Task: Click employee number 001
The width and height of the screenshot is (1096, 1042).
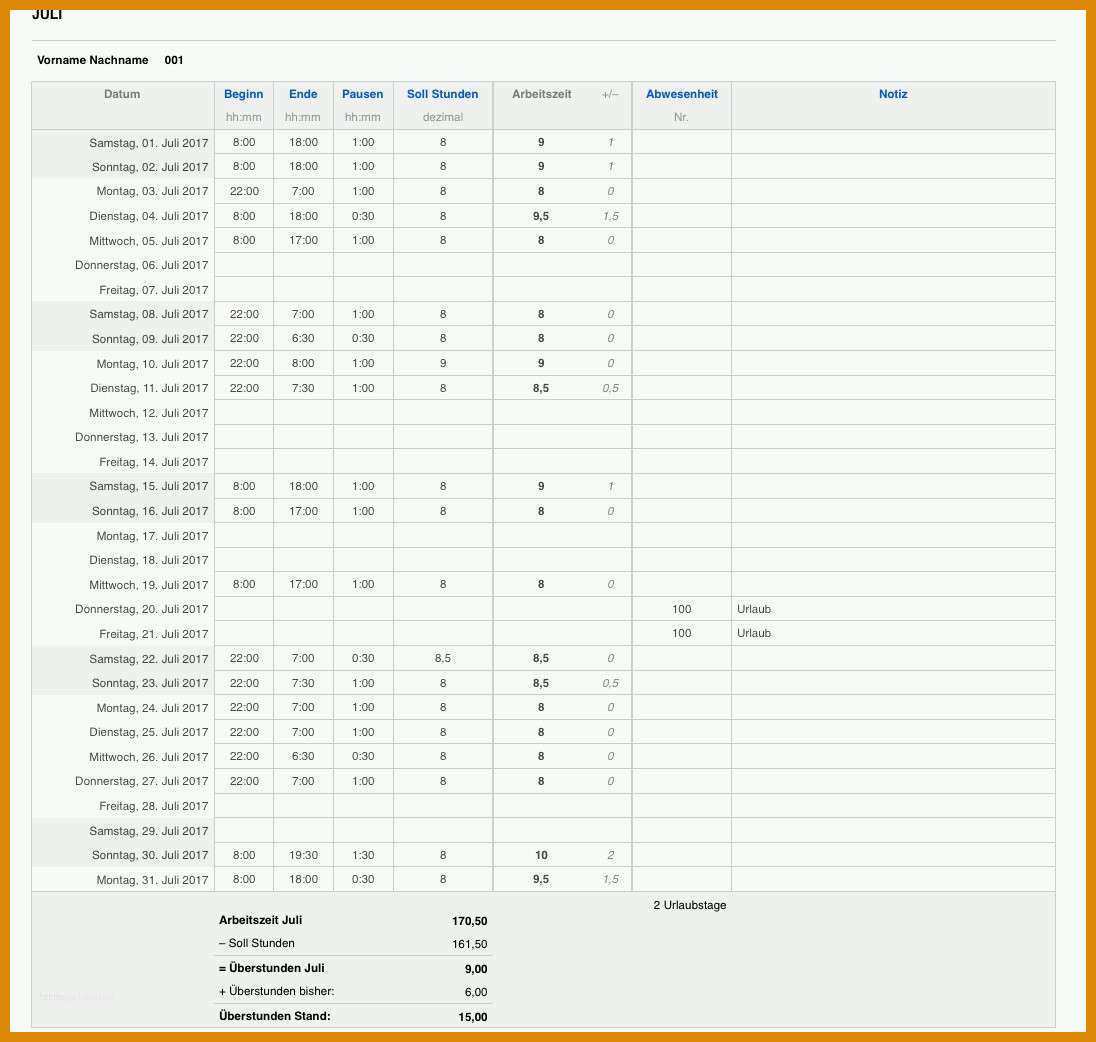Action: click(173, 60)
